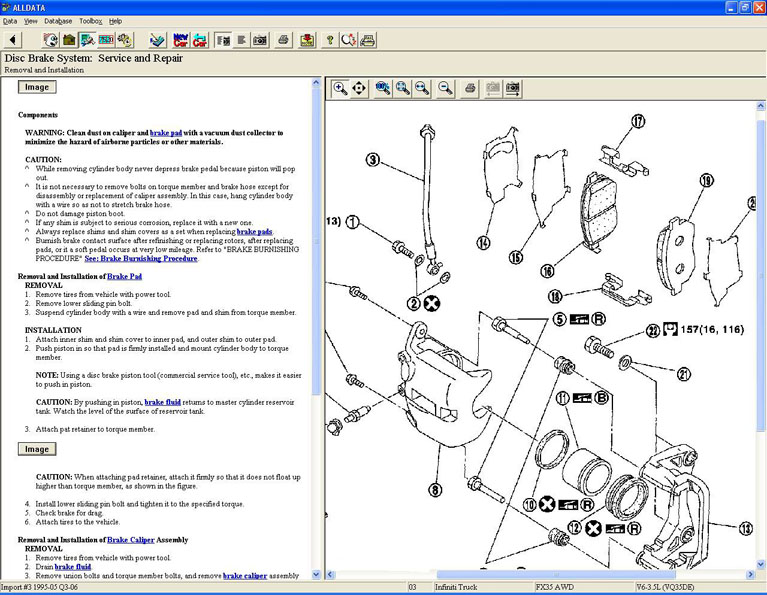The width and height of the screenshot is (767, 595).
Task: Select the zoom in magnifier tool
Action: [340, 88]
